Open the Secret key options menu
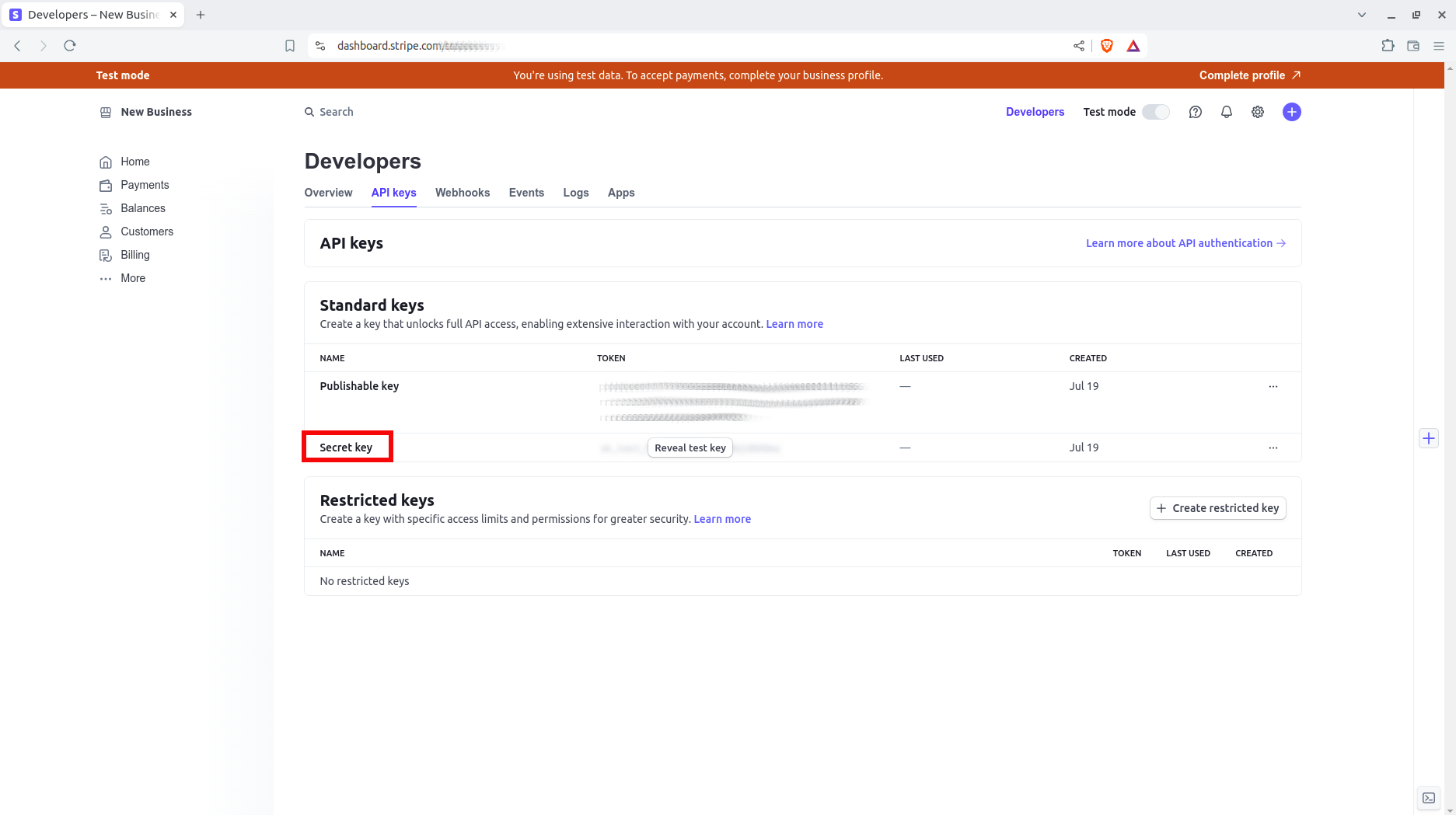 [1273, 448]
